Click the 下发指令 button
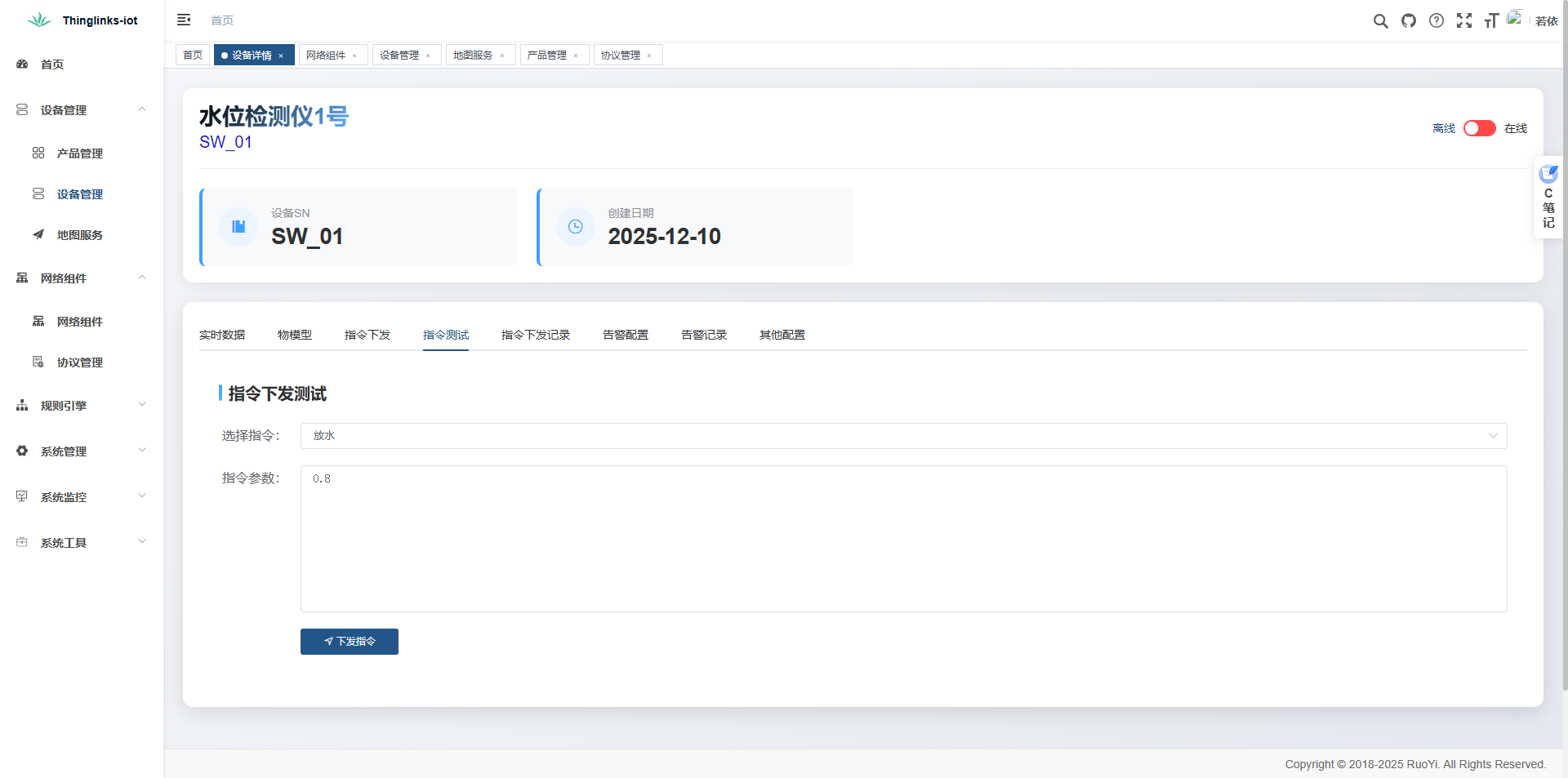The height and width of the screenshot is (778, 1568). click(x=349, y=642)
